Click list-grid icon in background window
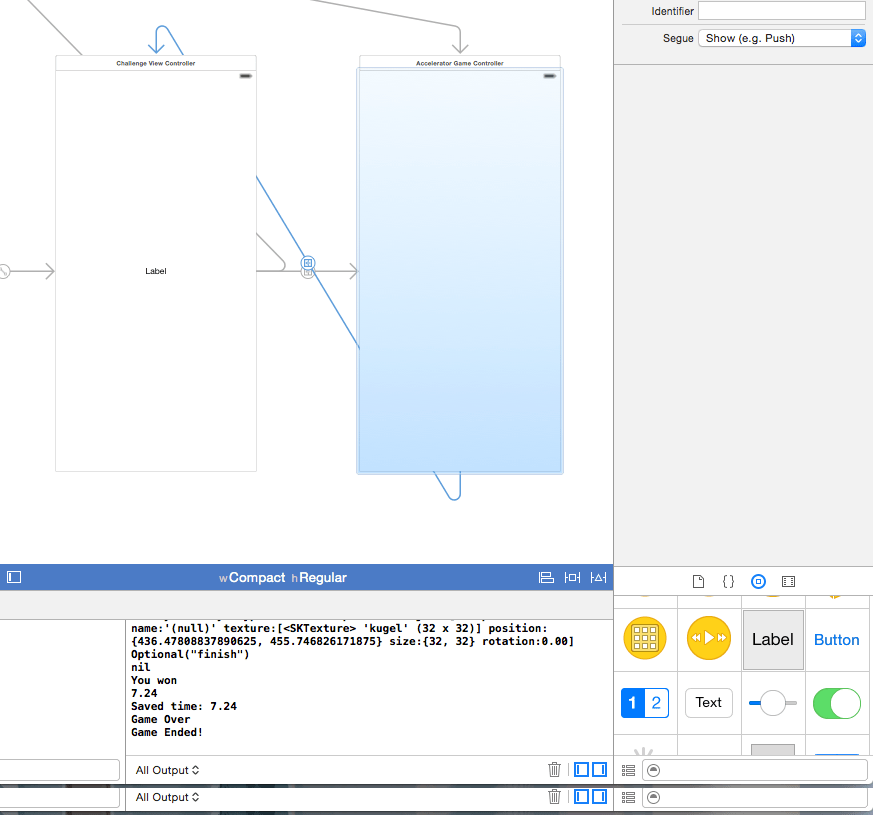The width and height of the screenshot is (873, 815). coord(629,798)
